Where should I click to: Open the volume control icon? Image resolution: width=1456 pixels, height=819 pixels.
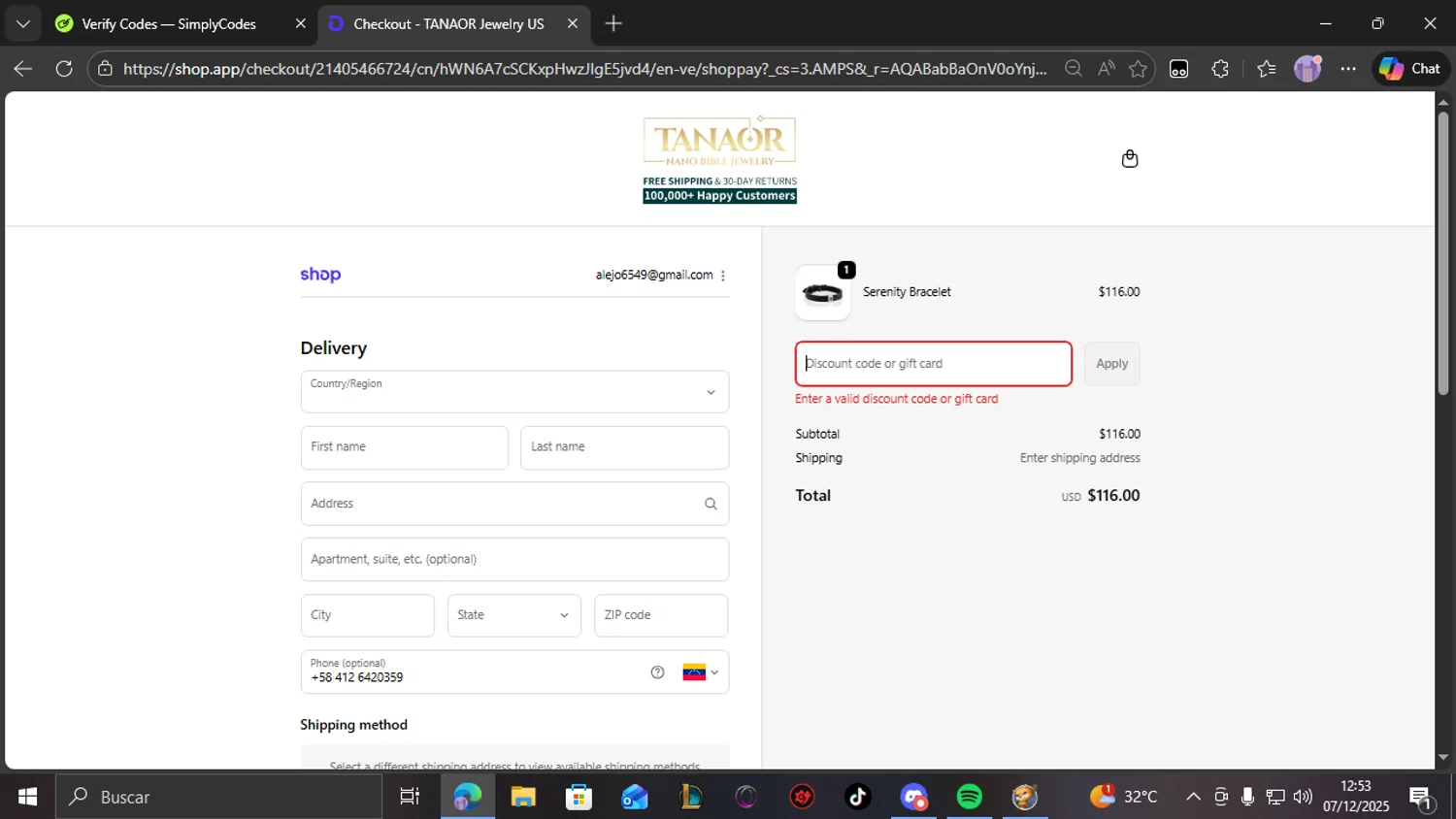click(1303, 797)
